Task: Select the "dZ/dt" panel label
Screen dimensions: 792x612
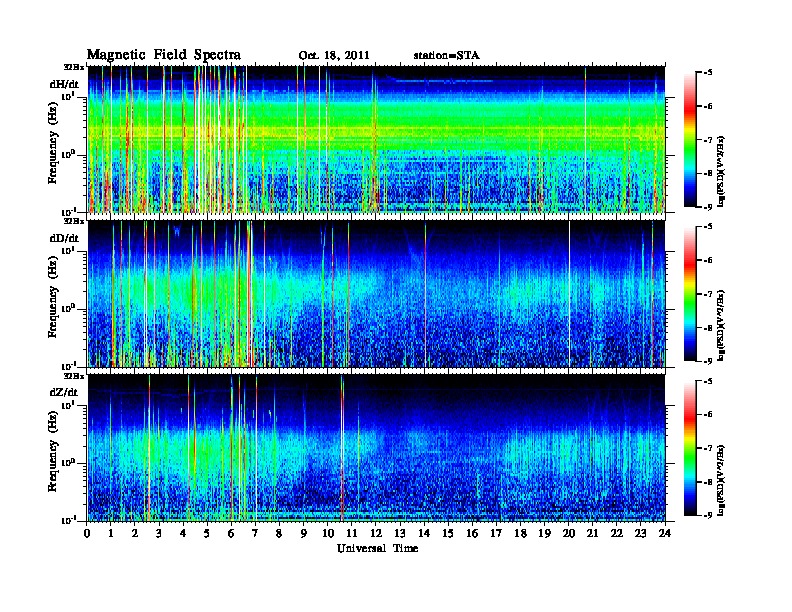Action: [64, 392]
